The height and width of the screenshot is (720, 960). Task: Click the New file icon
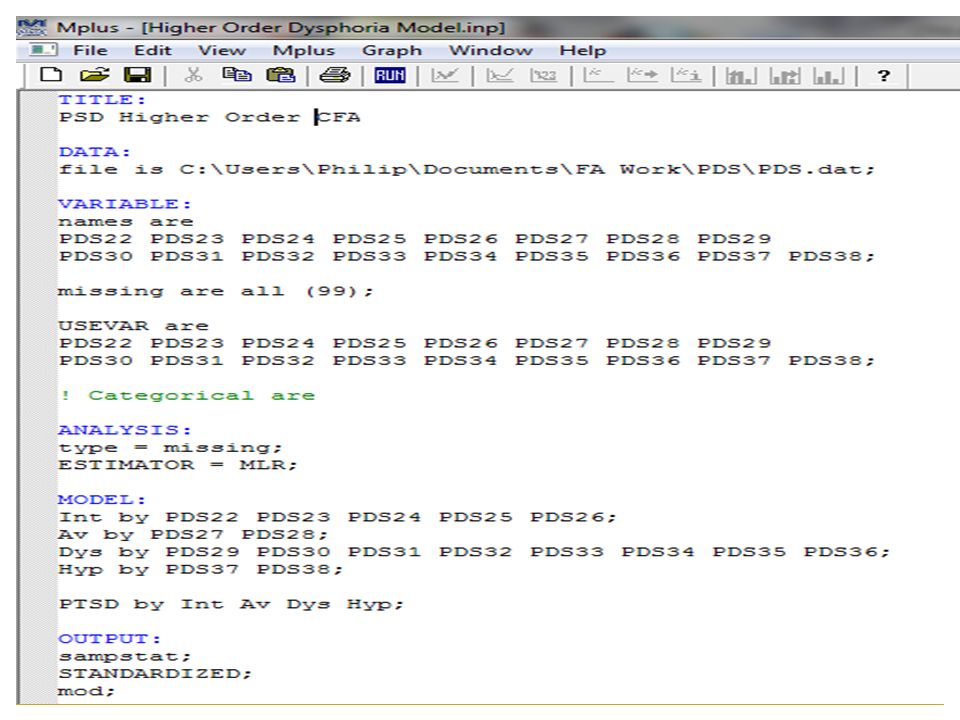[51, 75]
